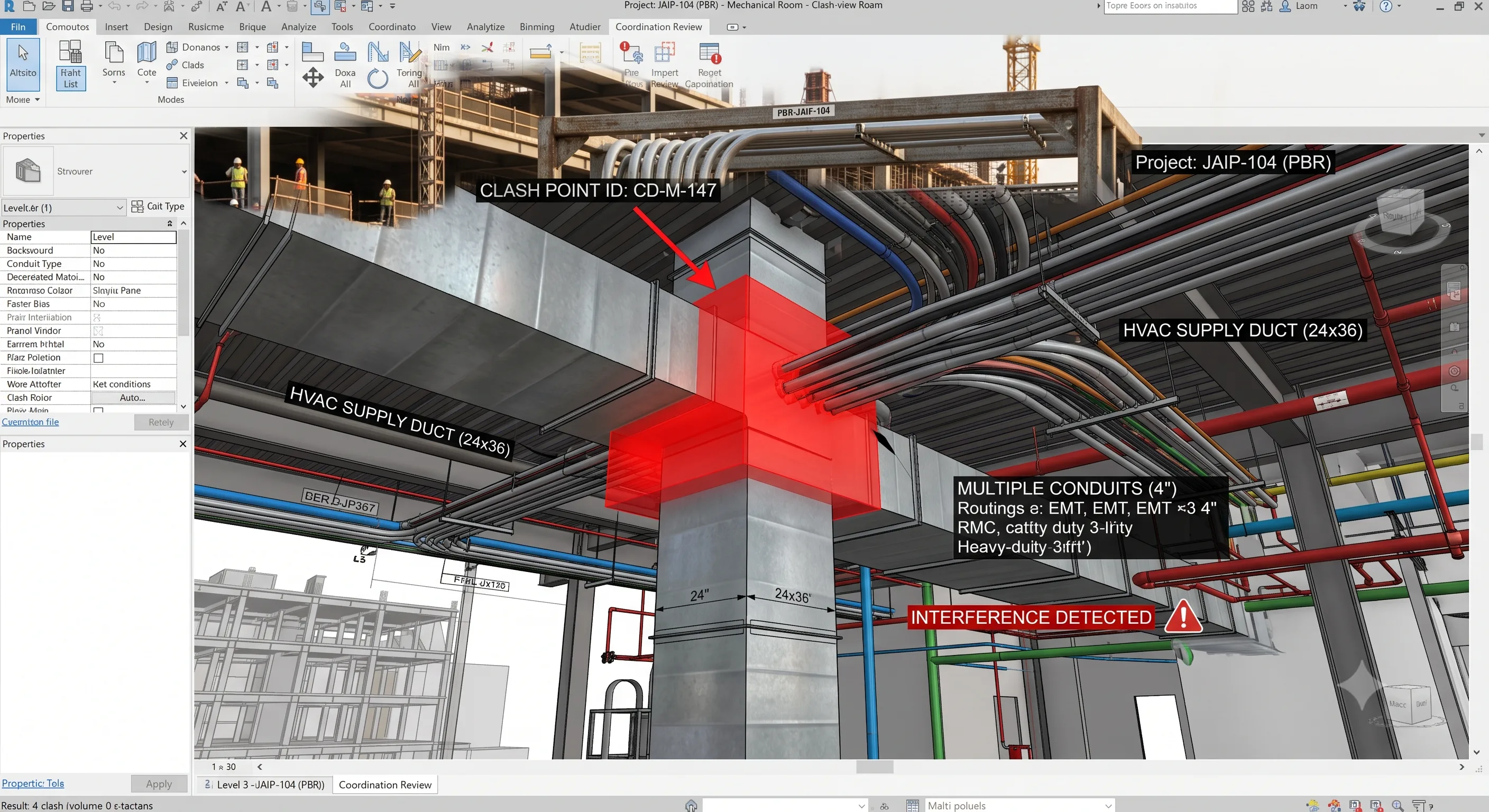The width and height of the screenshot is (1489, 812).
Task: Open the Donanos dropdown arrow
Action: (x=227, y=48)
